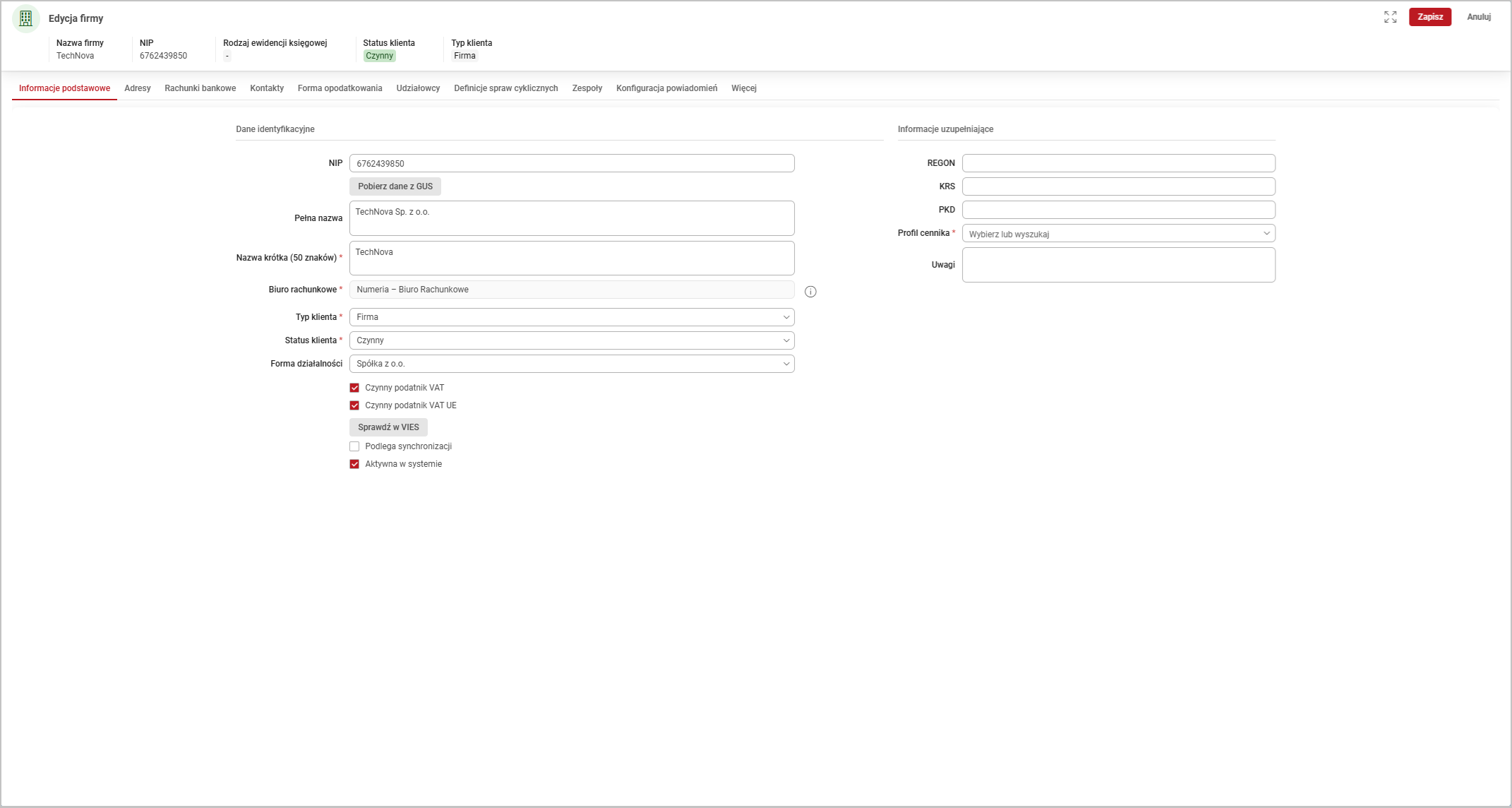
Task: Open the Forma działalności dropdown
Action: pyautogui.click(x=571, y=364)
